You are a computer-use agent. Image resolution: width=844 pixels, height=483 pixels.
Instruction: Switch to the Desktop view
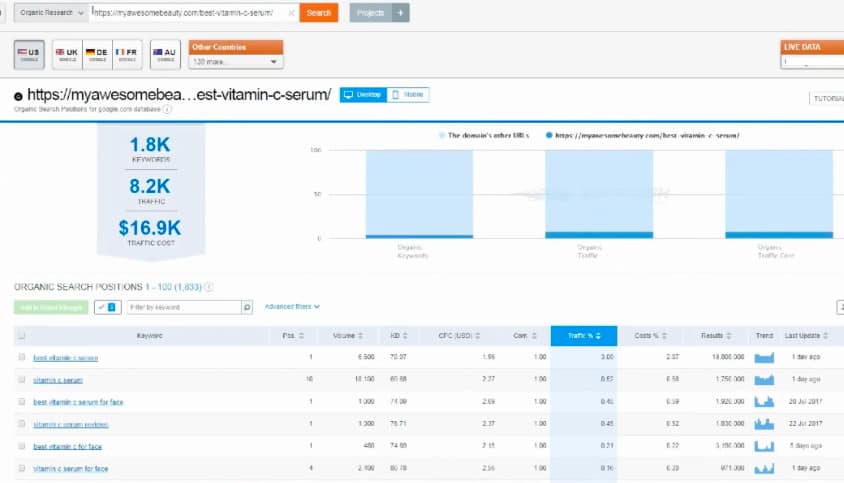(363, 95)
